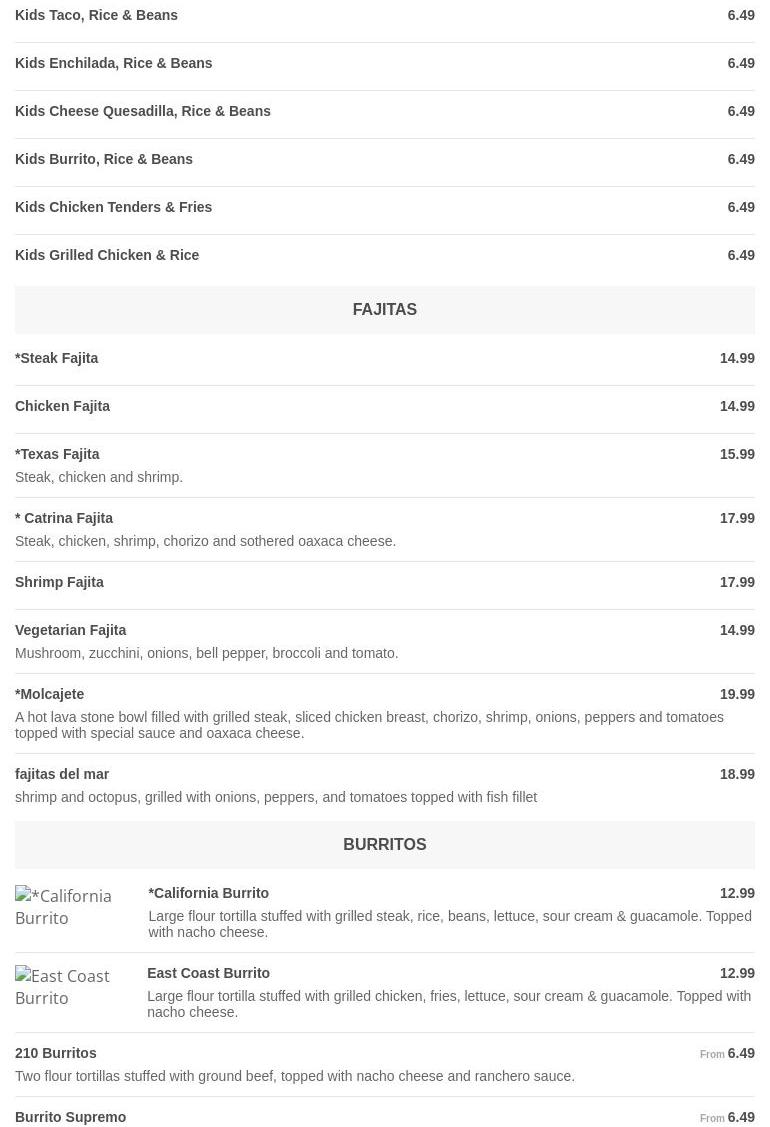The width and height of the screenshot is (770, 1127).
Task: Choose the Vegetarian Fajita item
Action: 71,631
